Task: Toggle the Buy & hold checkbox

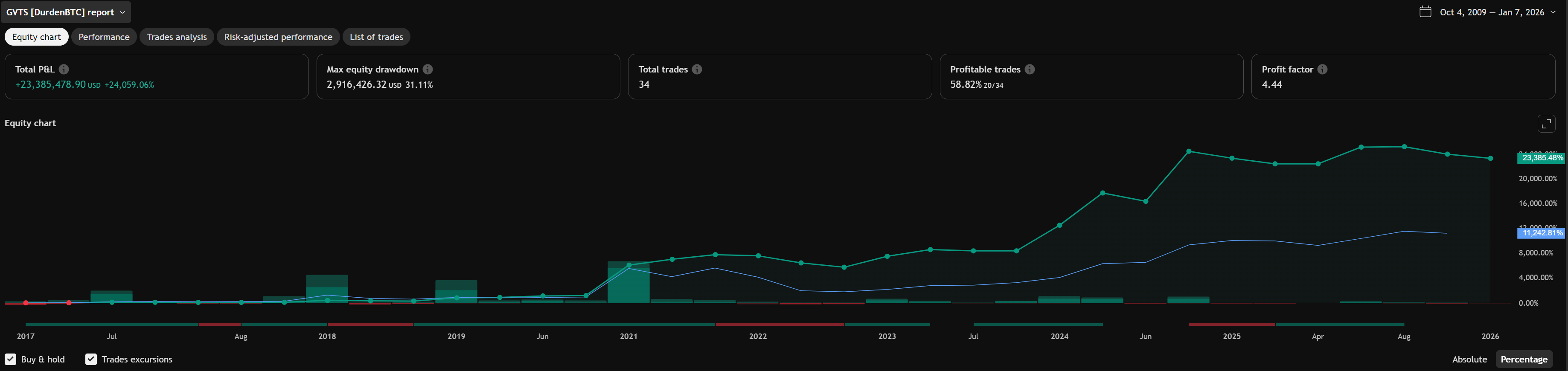Action: (x=10, y=359)
